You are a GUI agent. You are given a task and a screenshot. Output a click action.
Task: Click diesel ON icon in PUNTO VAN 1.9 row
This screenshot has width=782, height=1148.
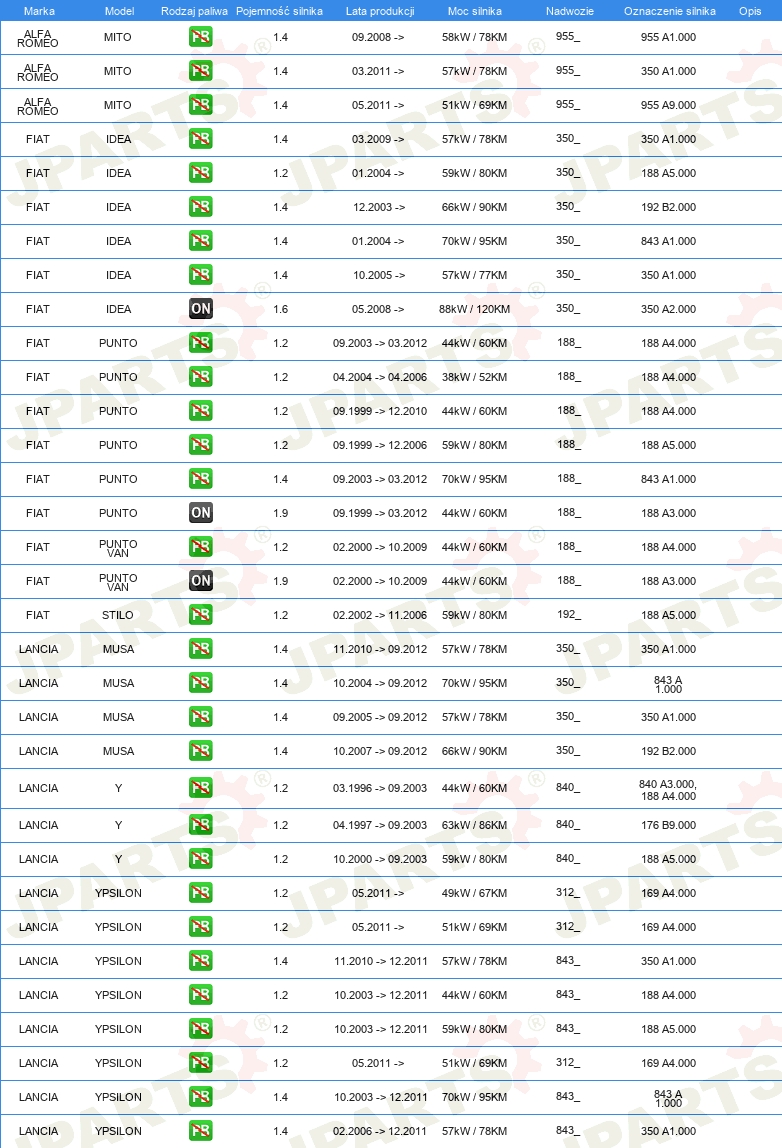[x=201, y=581]
